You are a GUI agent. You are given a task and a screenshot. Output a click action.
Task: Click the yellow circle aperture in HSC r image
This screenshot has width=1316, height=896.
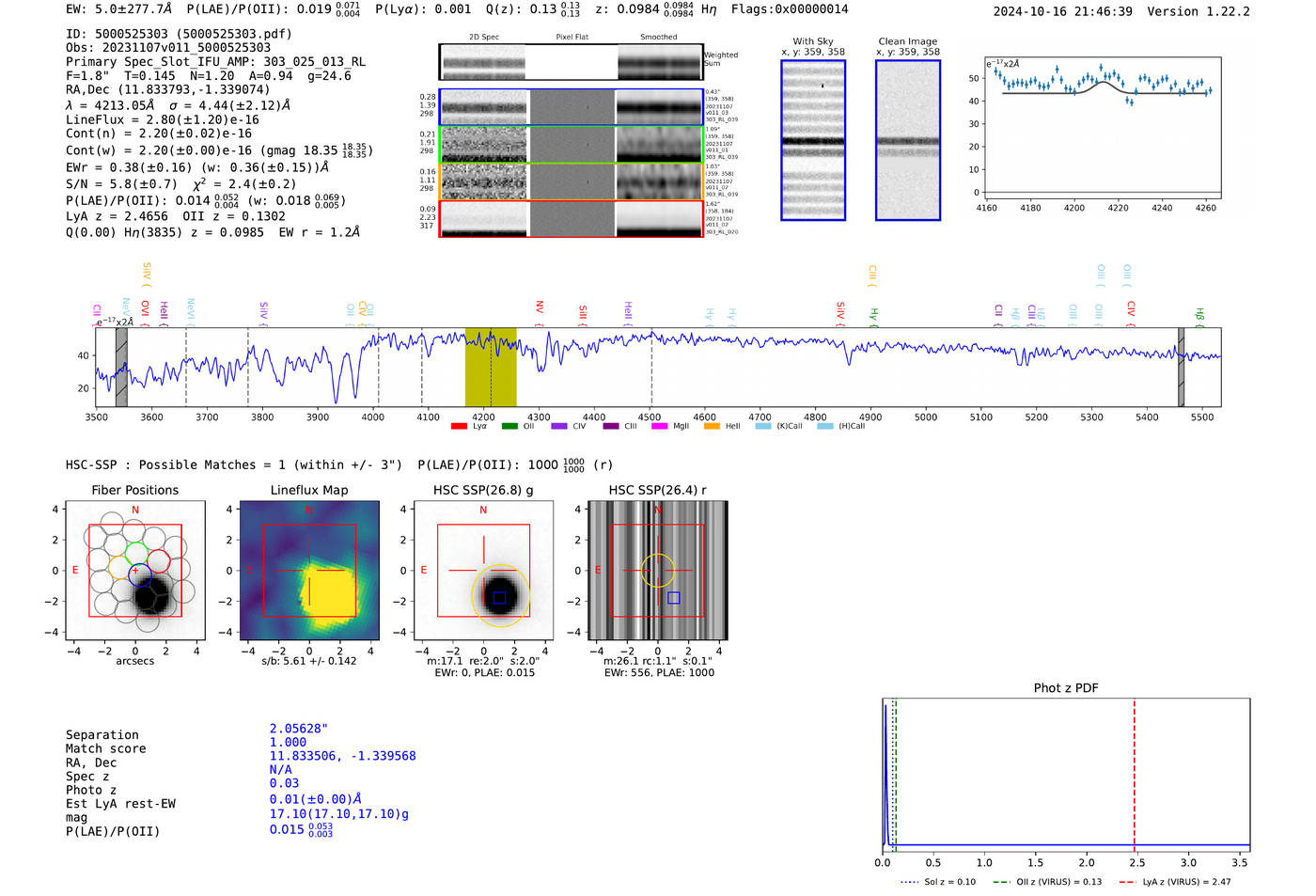tap(657, 570)
